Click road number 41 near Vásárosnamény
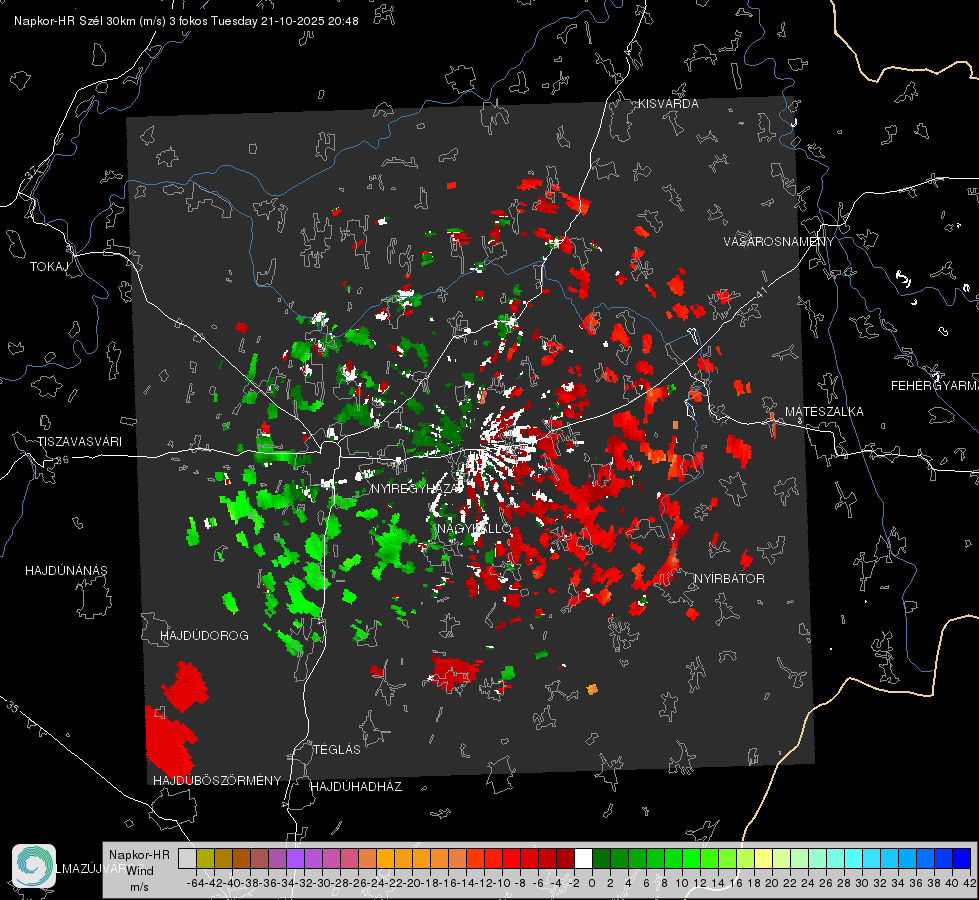The width and height of the screenshot is (979, 900). [760, 292]
